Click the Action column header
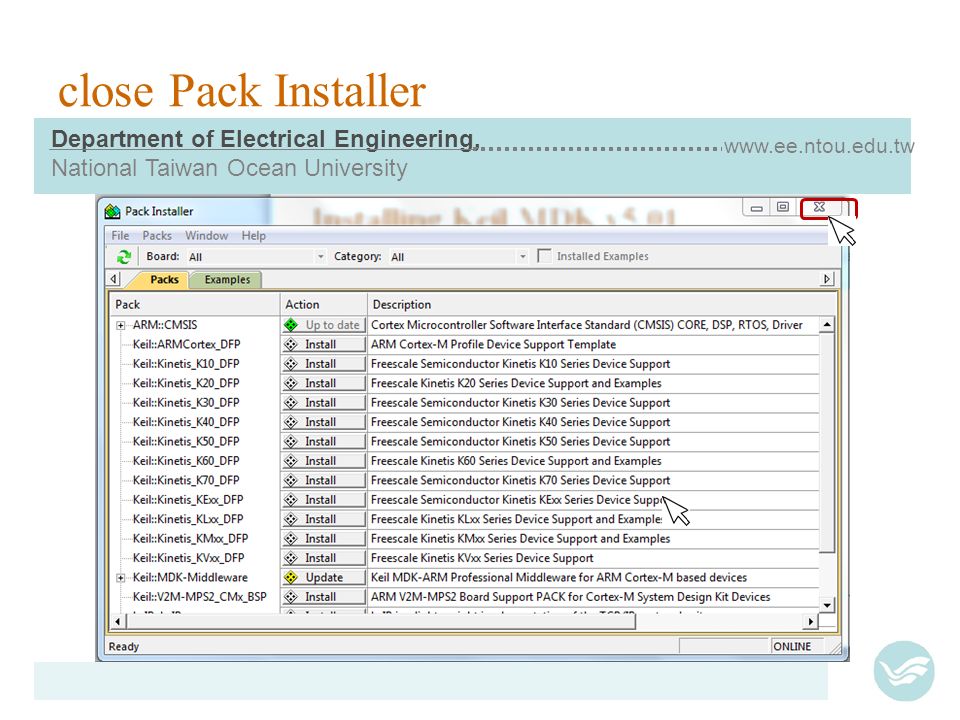This screenshot has width=960, height=720. (x=324, y=304)
